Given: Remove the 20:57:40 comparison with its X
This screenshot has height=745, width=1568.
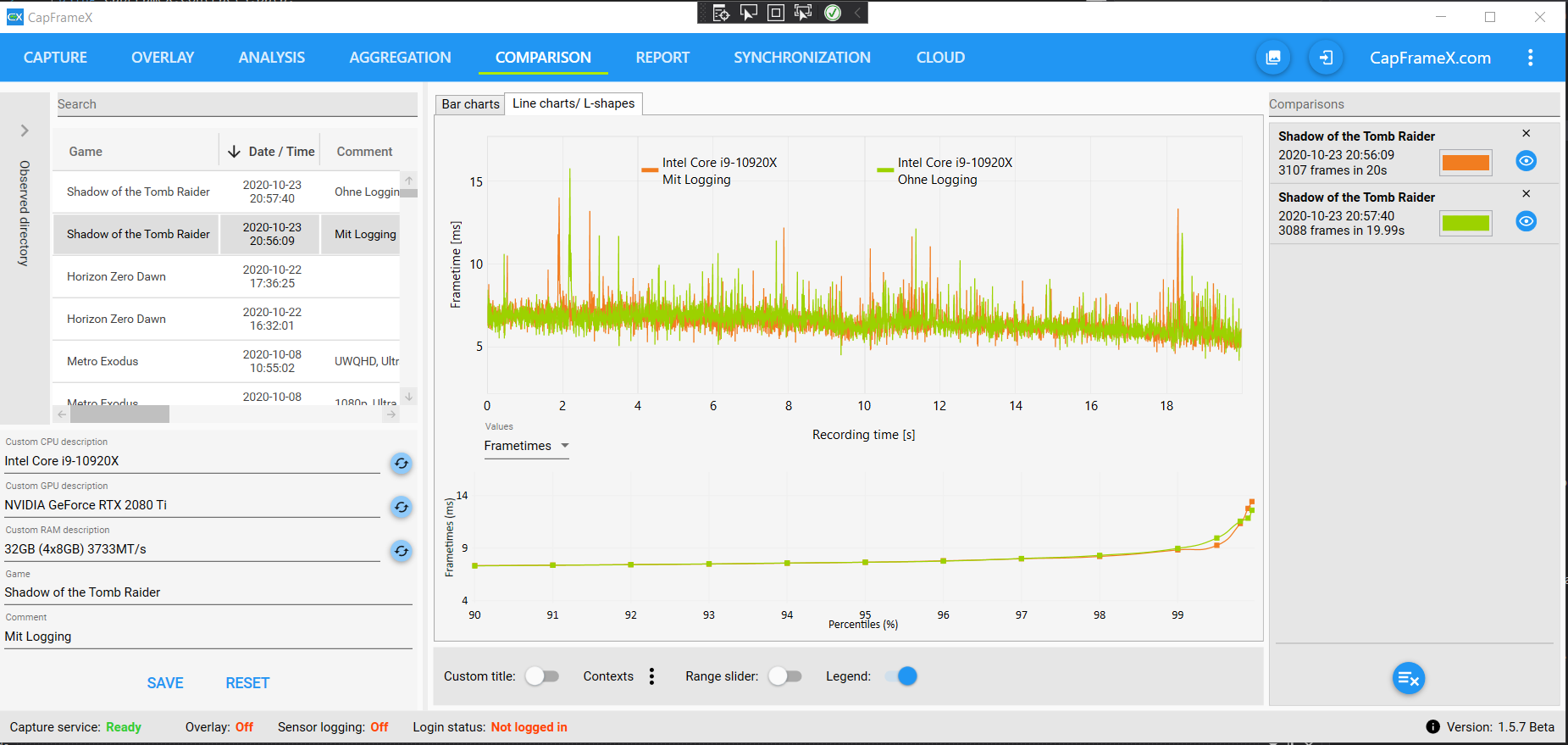Looking at the screenshot, I should coord(1526,194).
